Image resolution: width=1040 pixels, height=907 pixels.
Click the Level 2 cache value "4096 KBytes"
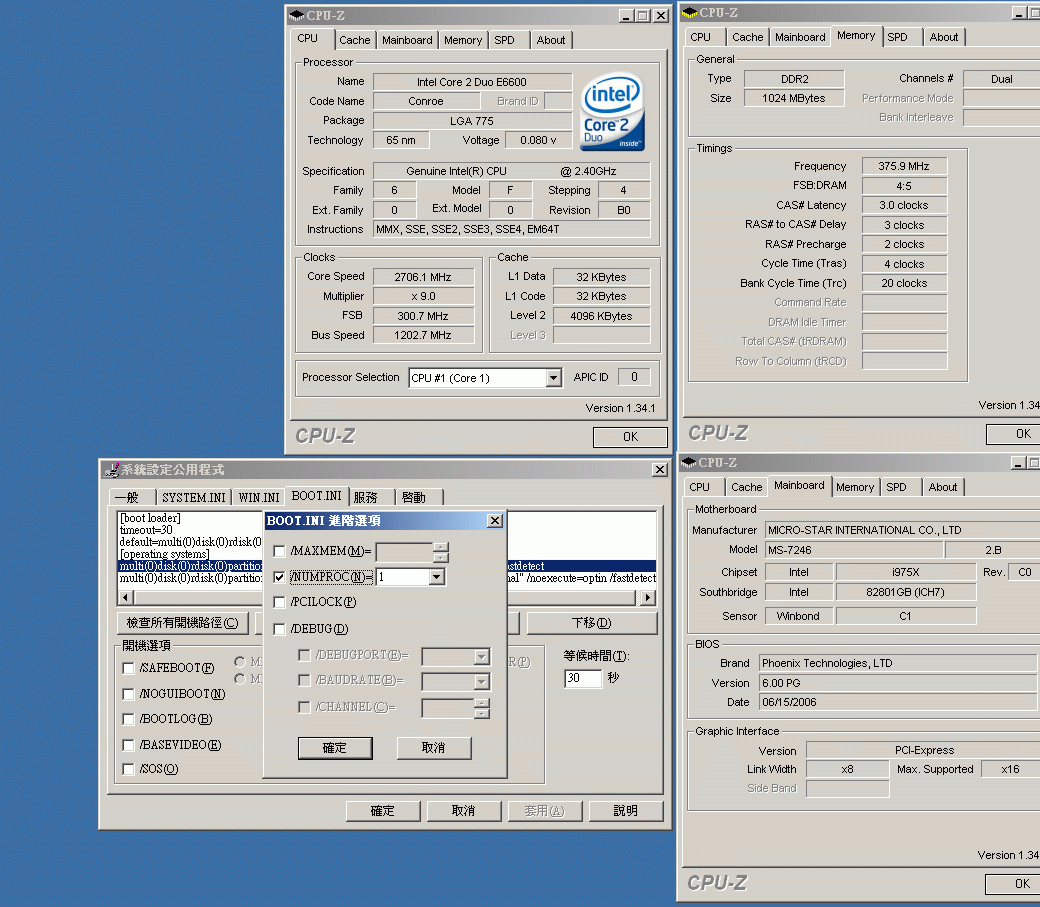[x=602, y=316]
